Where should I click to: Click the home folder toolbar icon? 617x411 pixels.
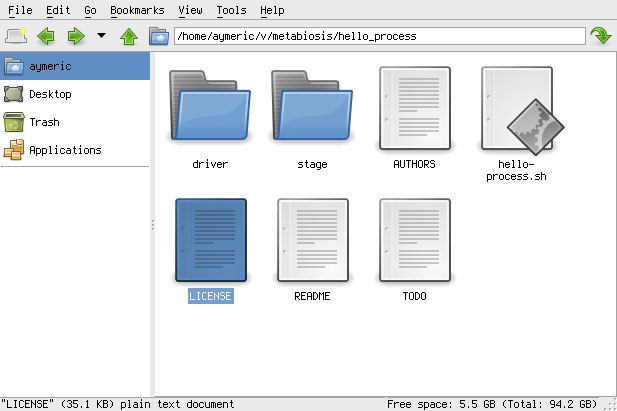coord(158,37)
